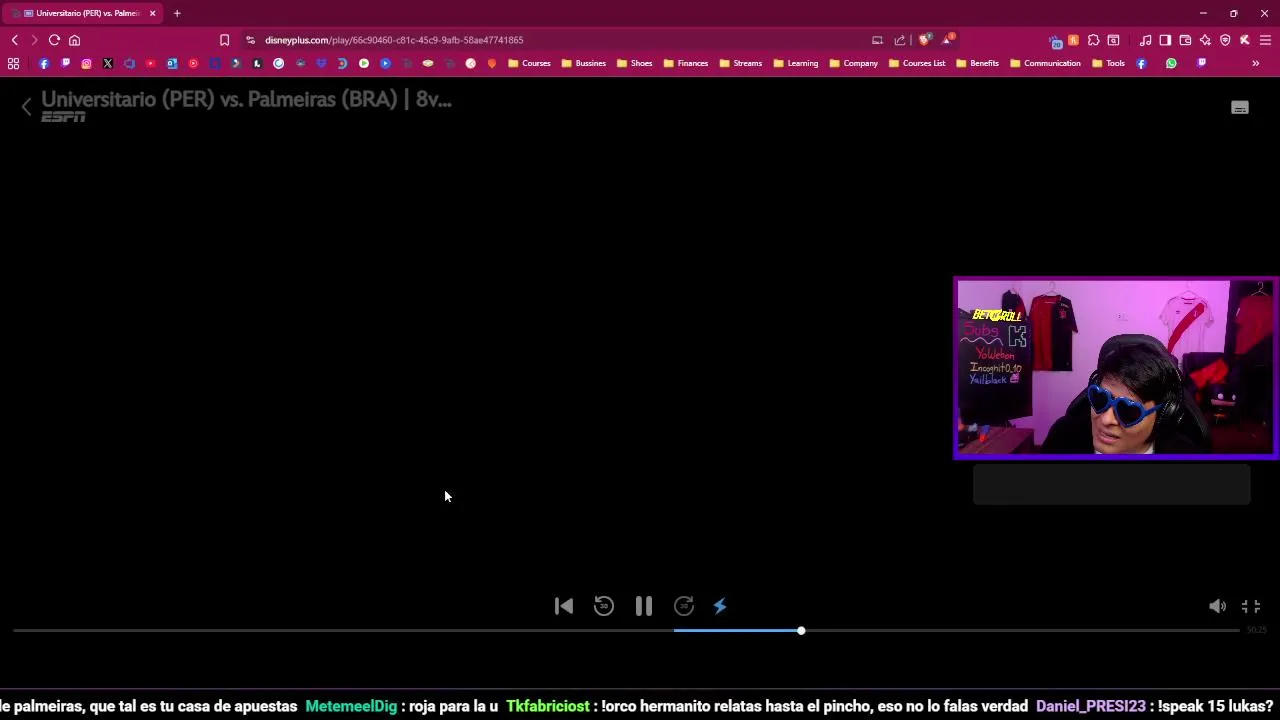Cast screen icon in address bar
The image size is (1280, 720).
point(877,40)
